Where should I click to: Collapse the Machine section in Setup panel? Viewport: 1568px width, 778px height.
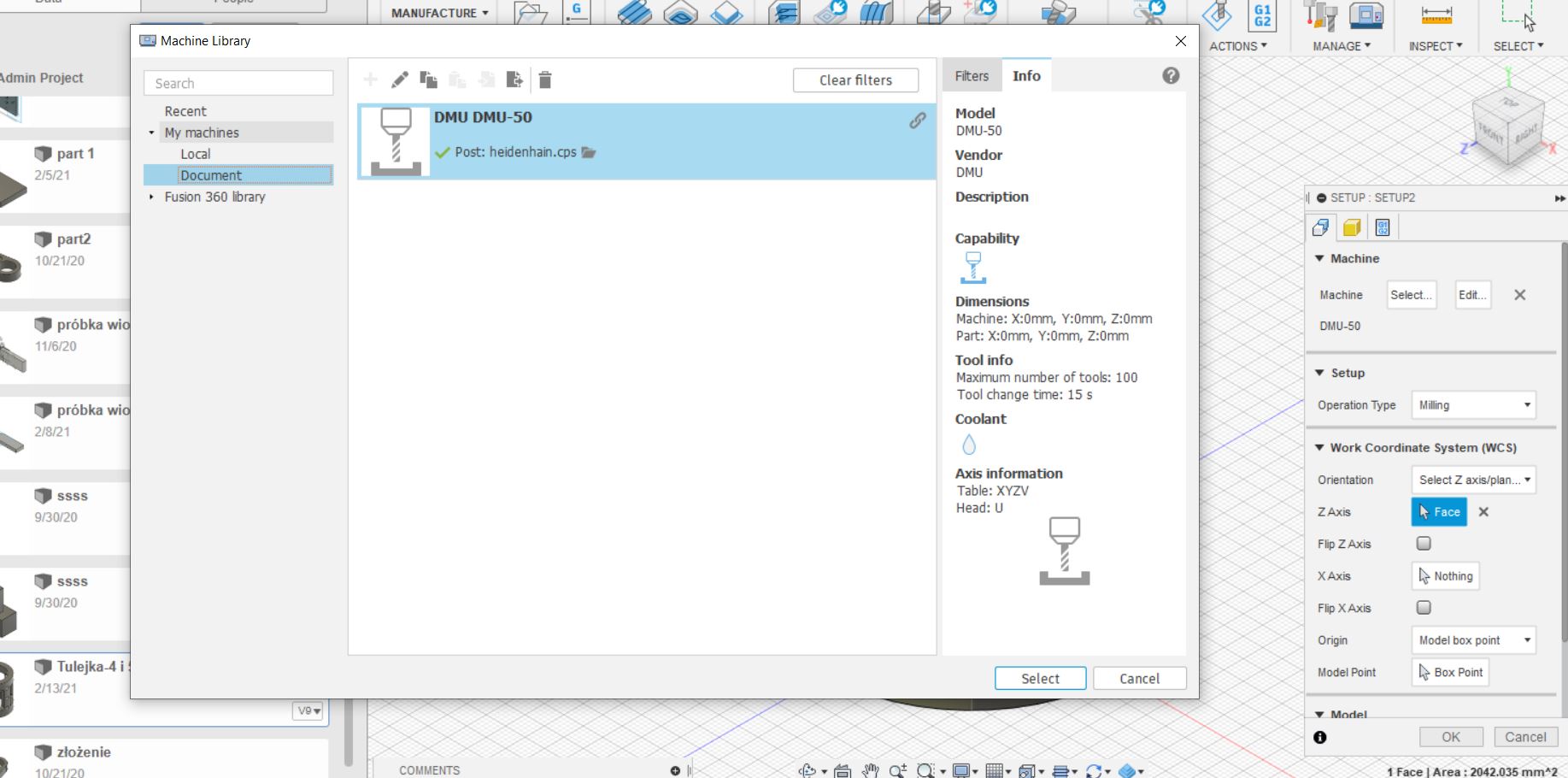pos(1319,258)
